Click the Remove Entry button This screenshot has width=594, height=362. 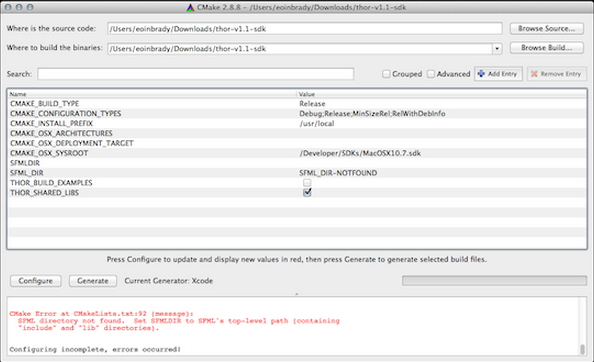(557, 74)
